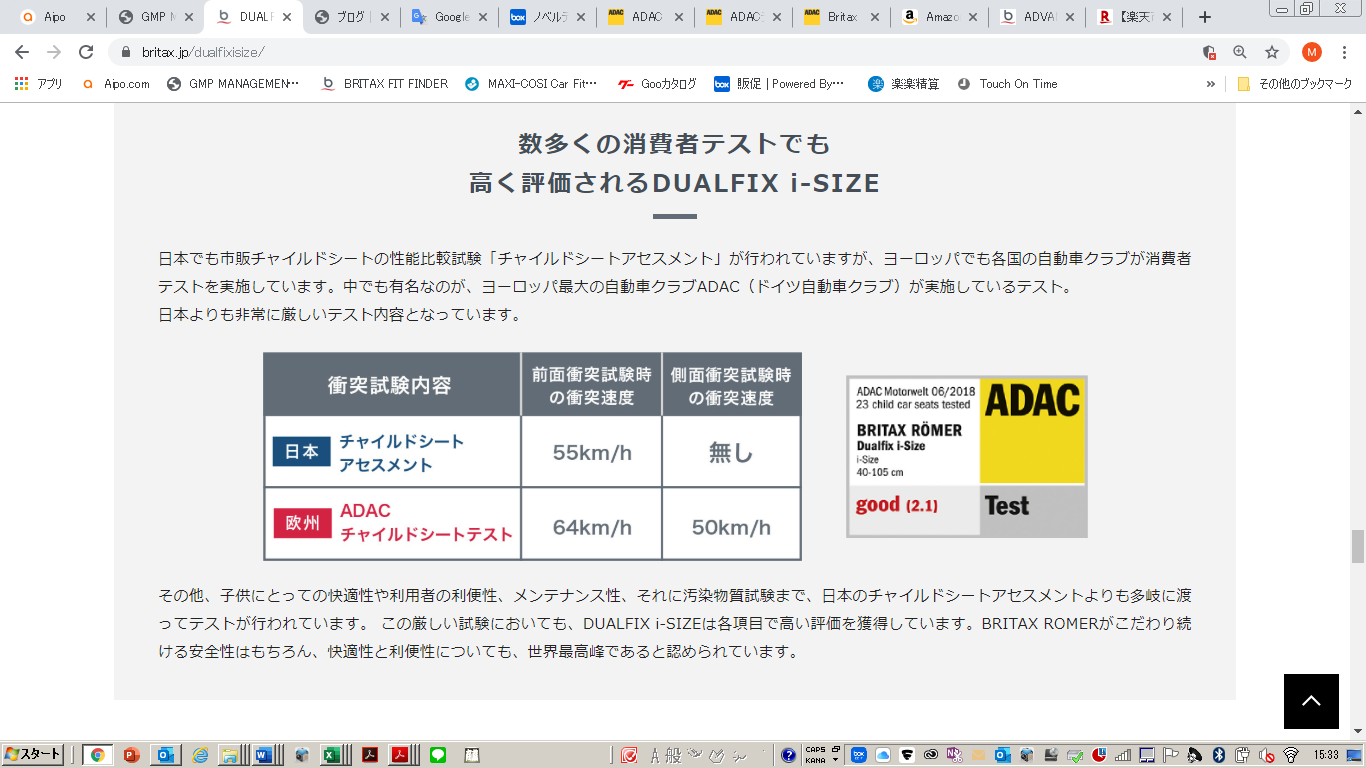
Task: Open the Chrome three-dot menu
Action: 1344,52
